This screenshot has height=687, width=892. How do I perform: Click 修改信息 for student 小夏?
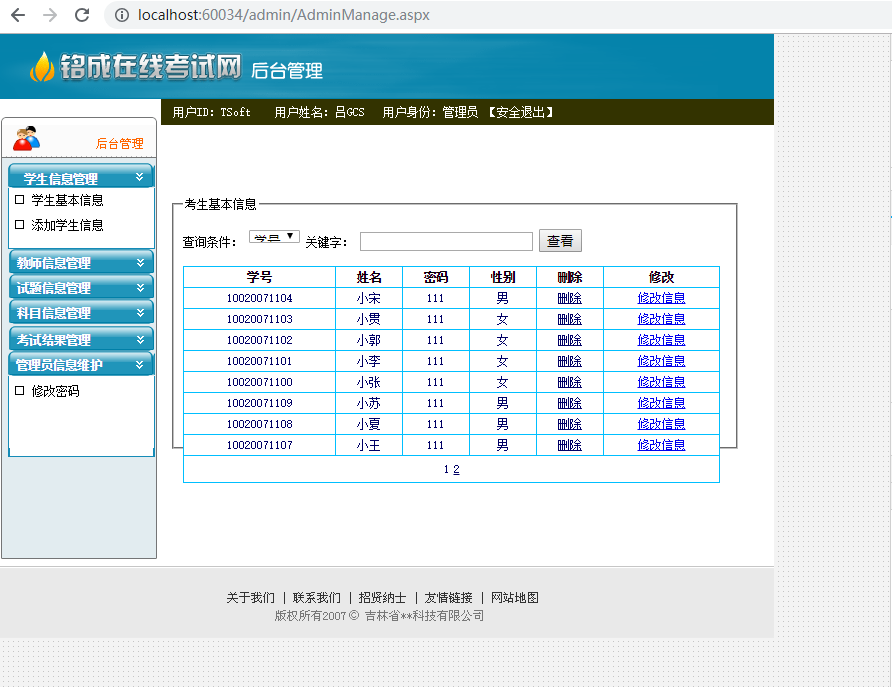[661, 424]
